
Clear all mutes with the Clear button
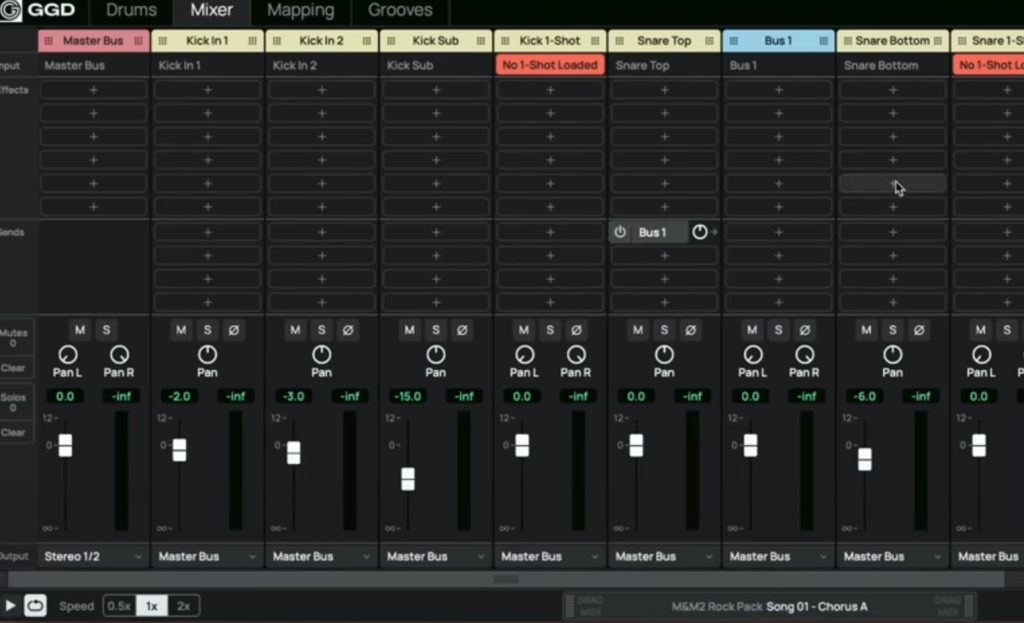click(x=13, y=367)
